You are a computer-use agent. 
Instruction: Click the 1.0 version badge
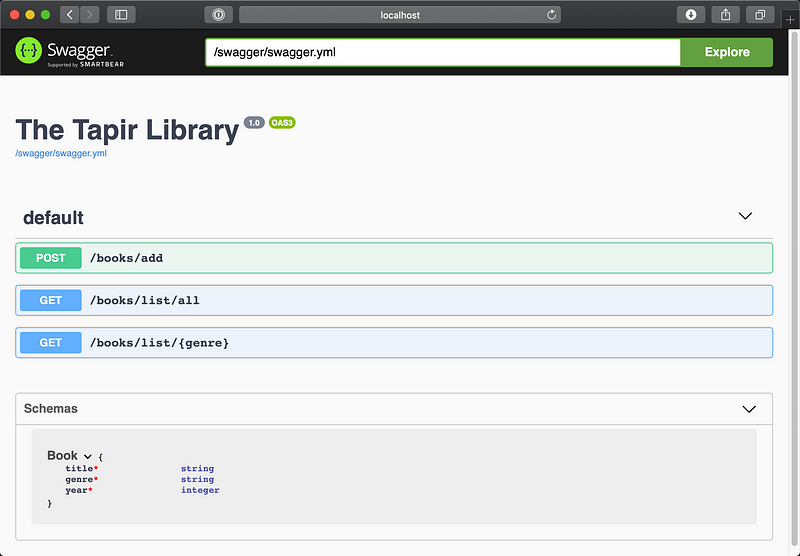click(x=254, y=122)
